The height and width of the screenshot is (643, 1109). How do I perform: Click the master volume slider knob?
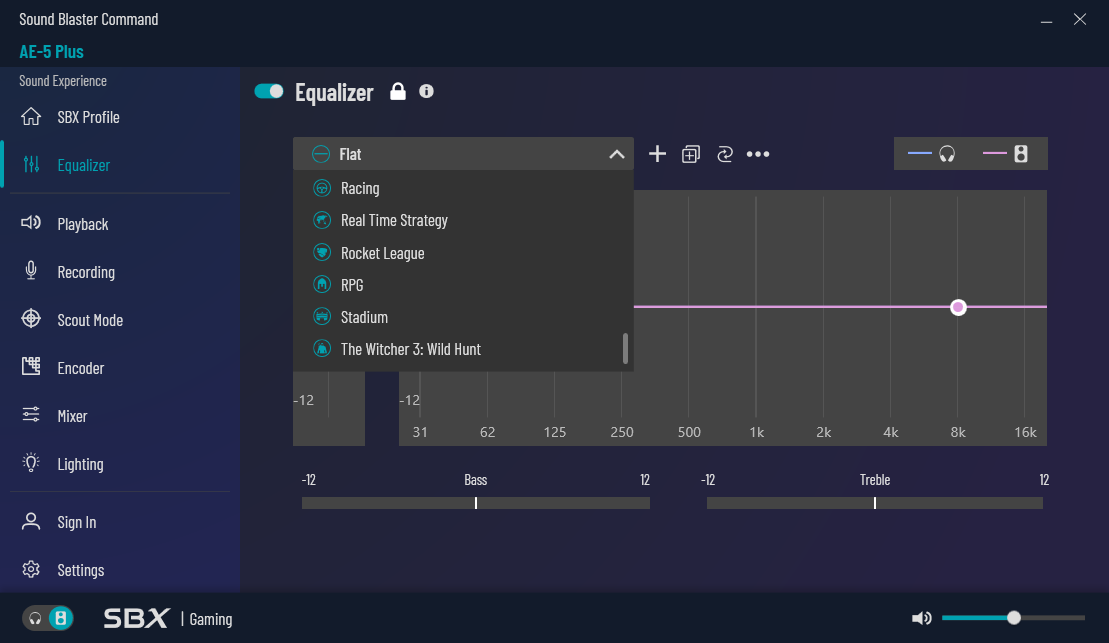(1014, 618)
